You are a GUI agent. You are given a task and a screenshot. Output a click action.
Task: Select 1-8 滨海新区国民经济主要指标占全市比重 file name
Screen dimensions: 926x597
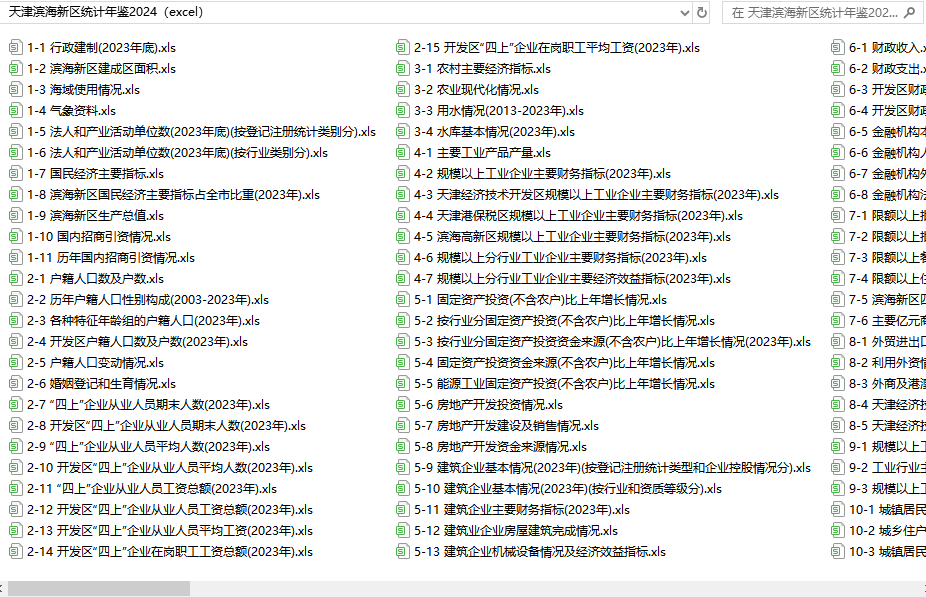coord(173,195)
